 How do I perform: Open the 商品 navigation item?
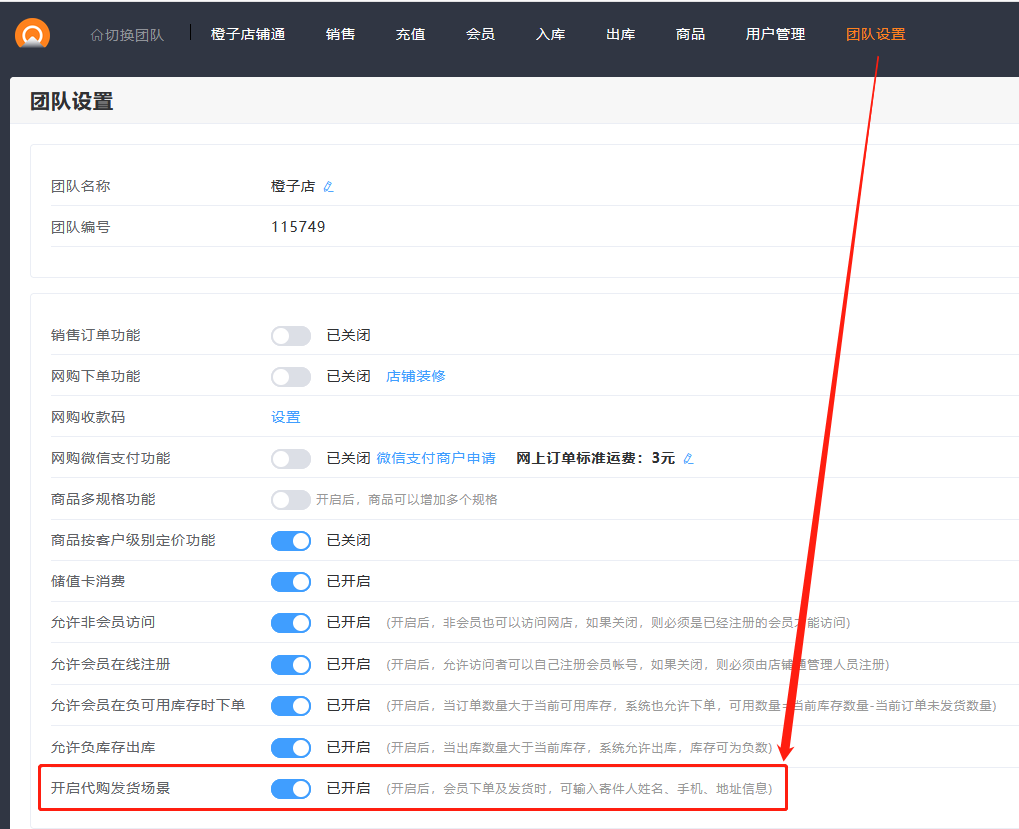(x=690, y=34)
